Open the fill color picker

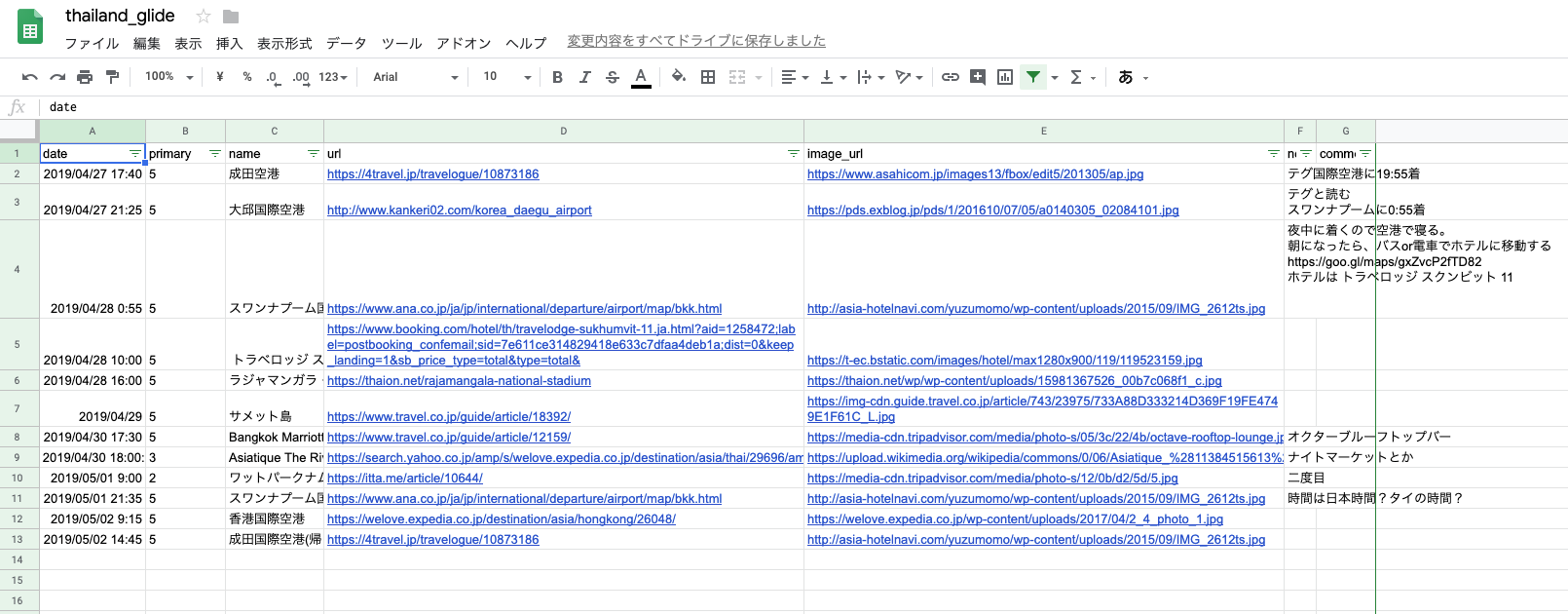point(679,77)
